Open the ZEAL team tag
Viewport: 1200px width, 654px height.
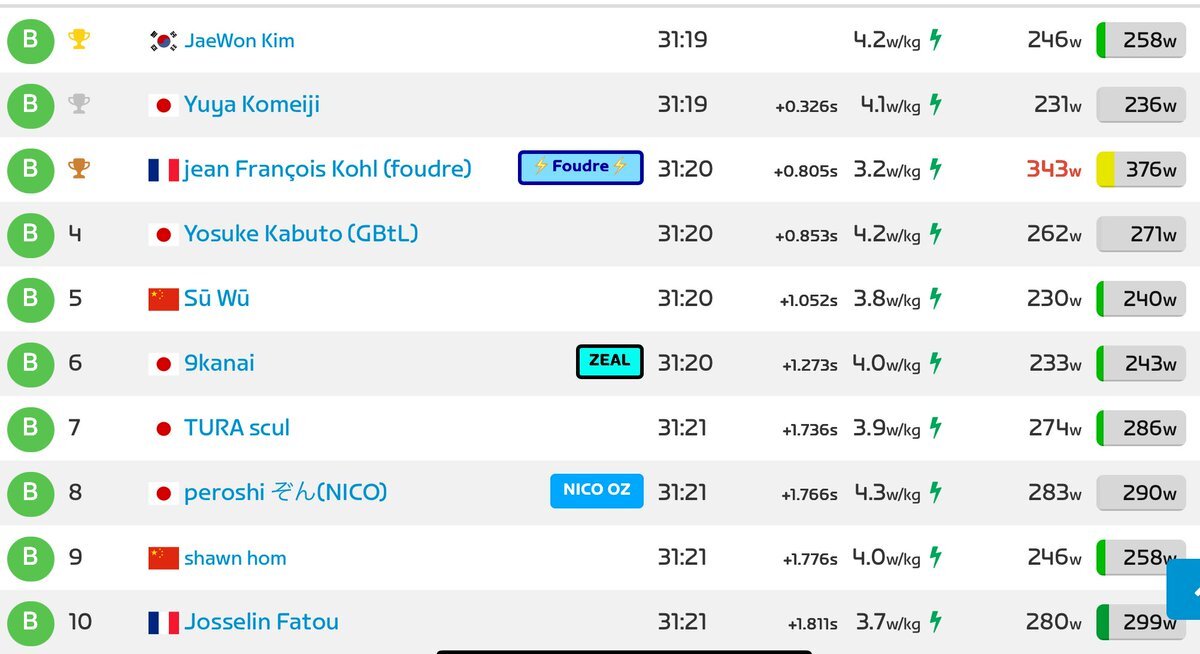click(x=610, y=361)
